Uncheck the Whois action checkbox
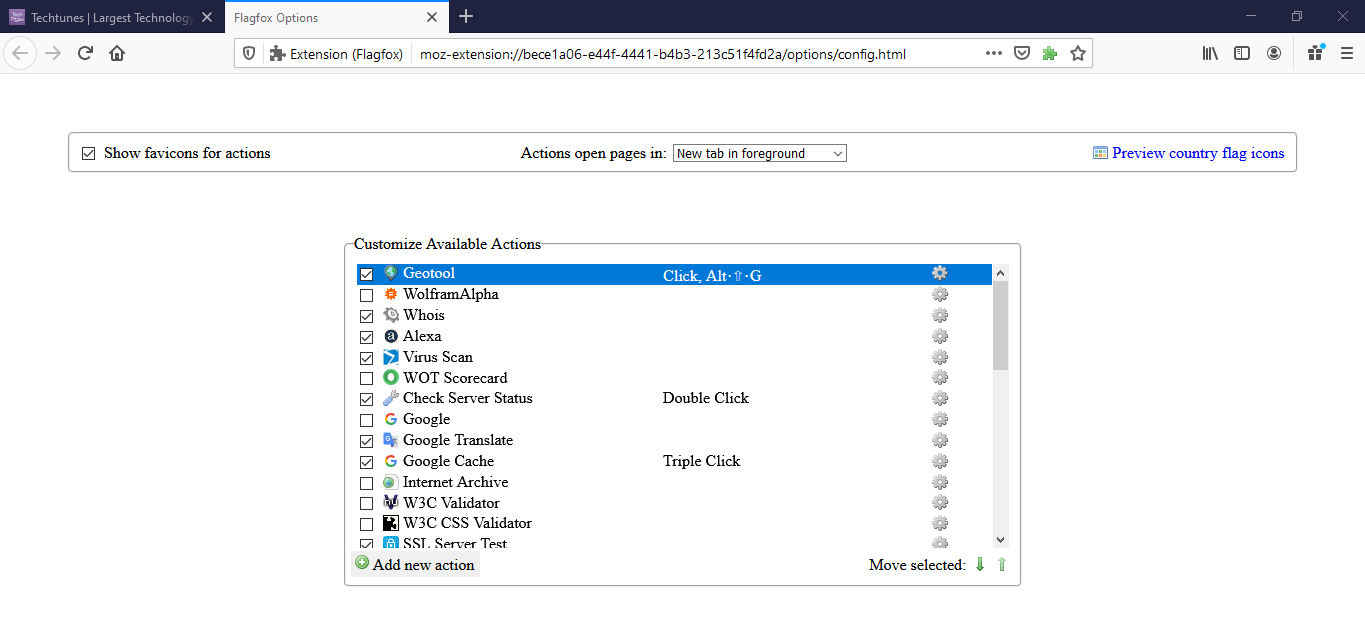Viewport: 1365px width, 642px height. [x=367, y=316]
